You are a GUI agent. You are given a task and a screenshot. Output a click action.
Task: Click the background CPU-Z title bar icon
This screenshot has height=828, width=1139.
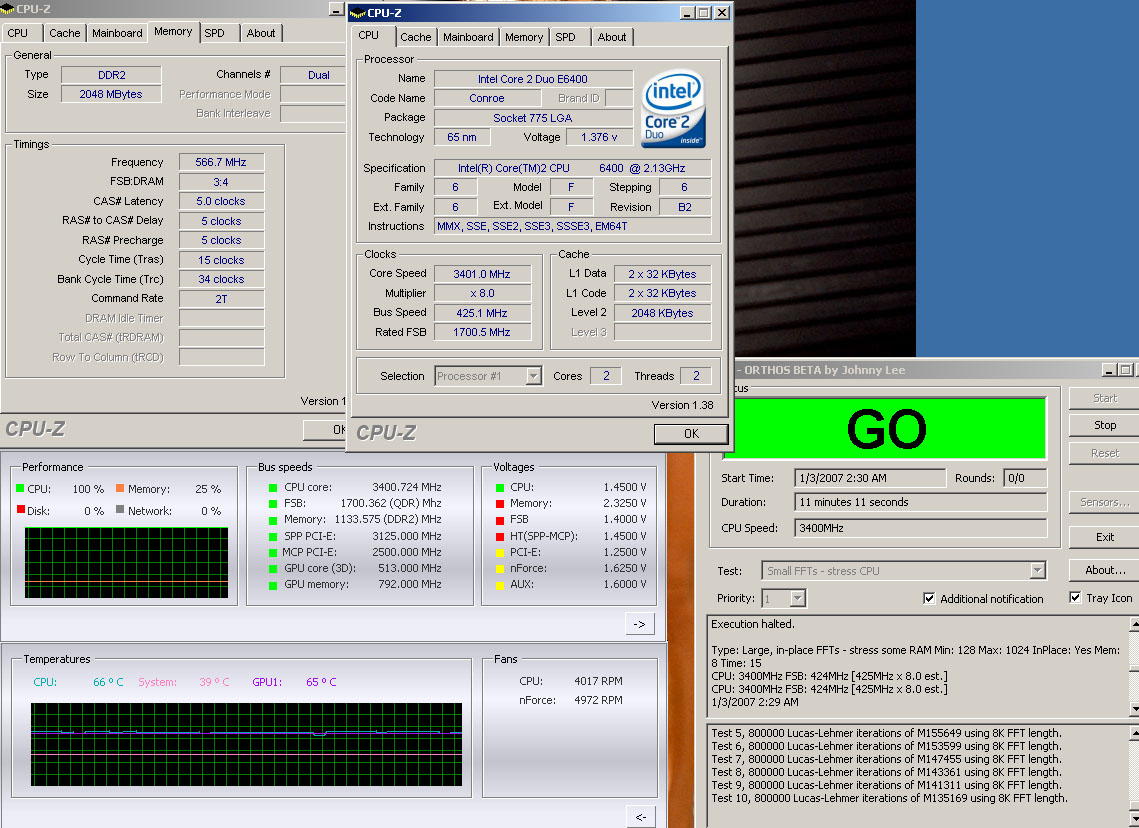pos(7,9)
